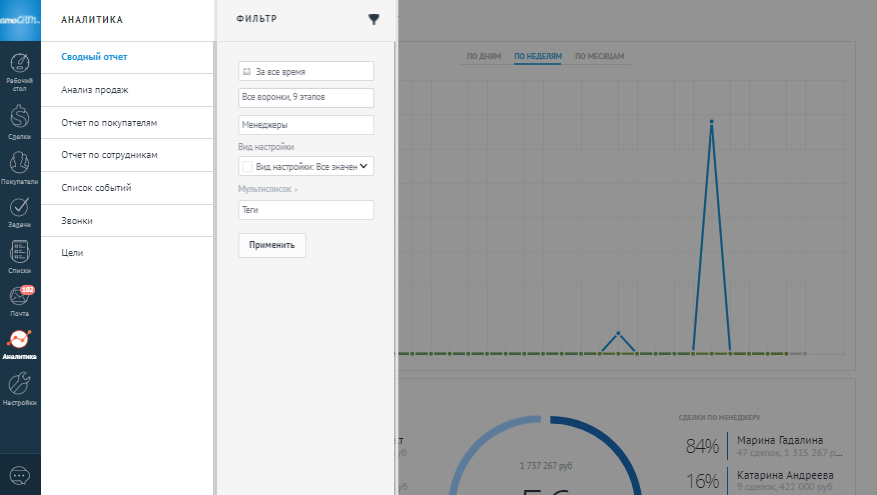Expand the Вид настройки dropdown arrow
Image resolution: width=877 pixels, height=495 pixels.
(x=364, y=166)
